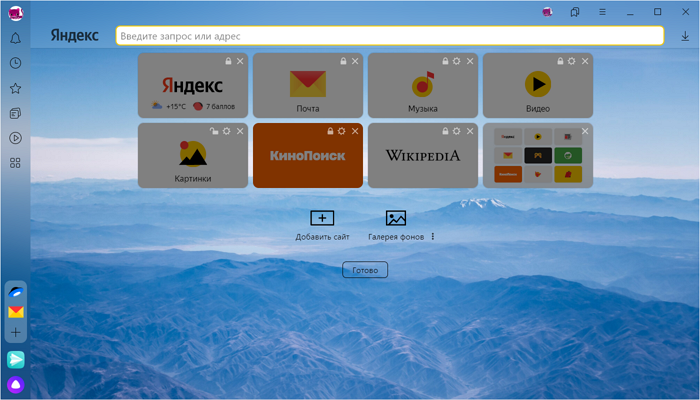
Task: Open profile avatar in sidebar top
Action: [x=16, y=13]
